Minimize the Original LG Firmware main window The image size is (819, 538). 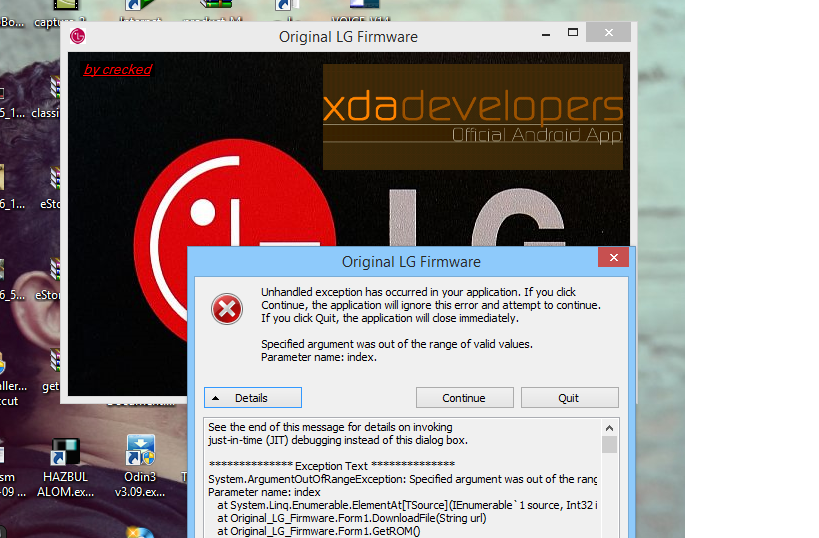[x=546, y=33]
